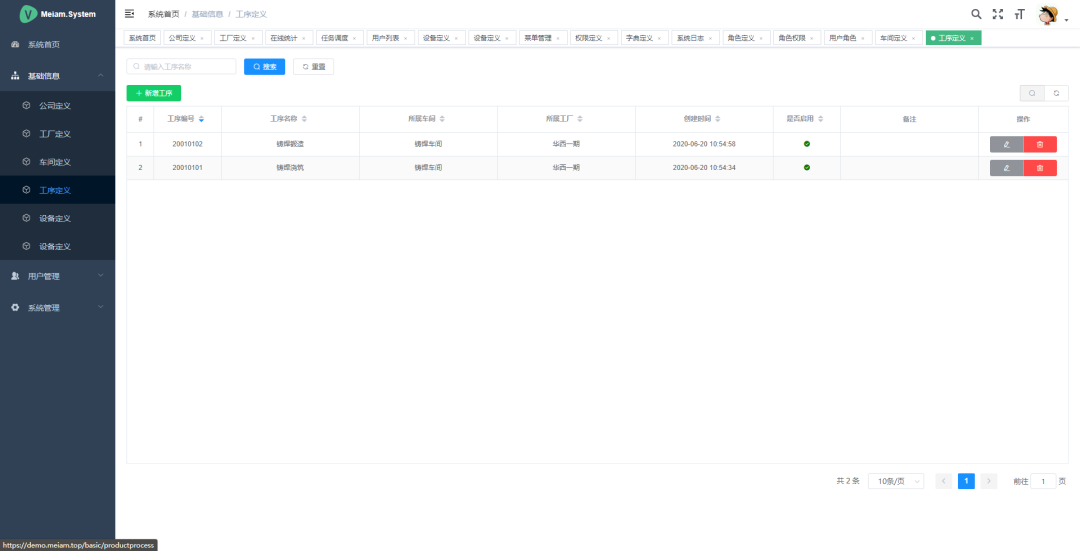This screenshot has height=551, width=1080.
Task: Click the 重置 reset button
Action: point(313,67)
